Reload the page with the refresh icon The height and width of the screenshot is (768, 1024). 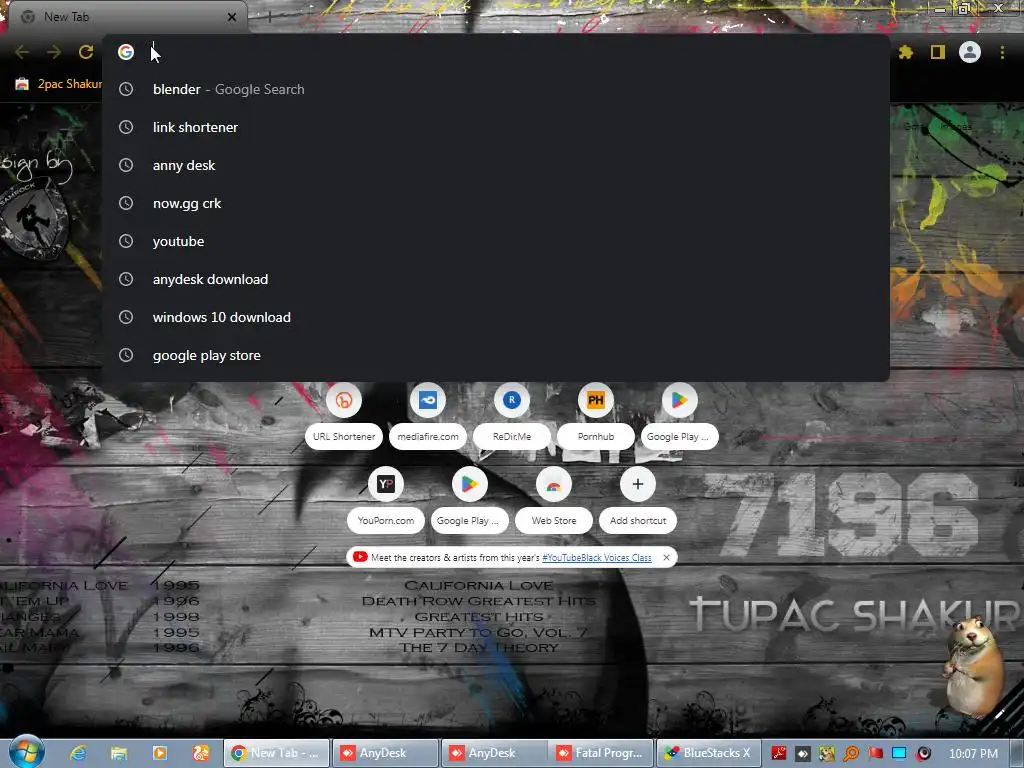[x=86, y=52]
